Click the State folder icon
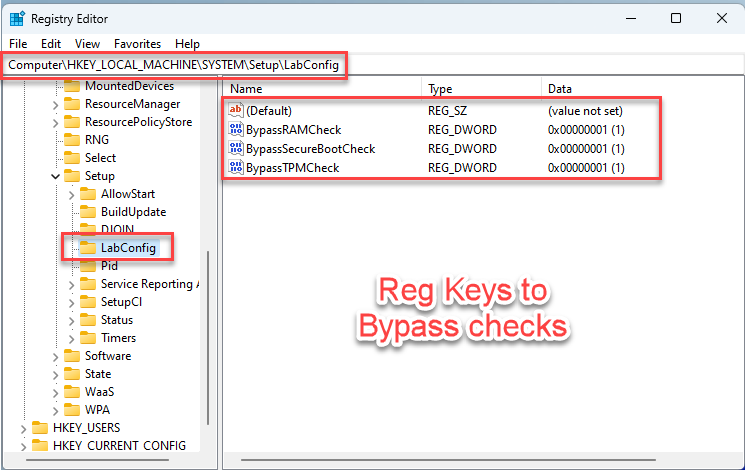The image size is (745, 470). 72,374
